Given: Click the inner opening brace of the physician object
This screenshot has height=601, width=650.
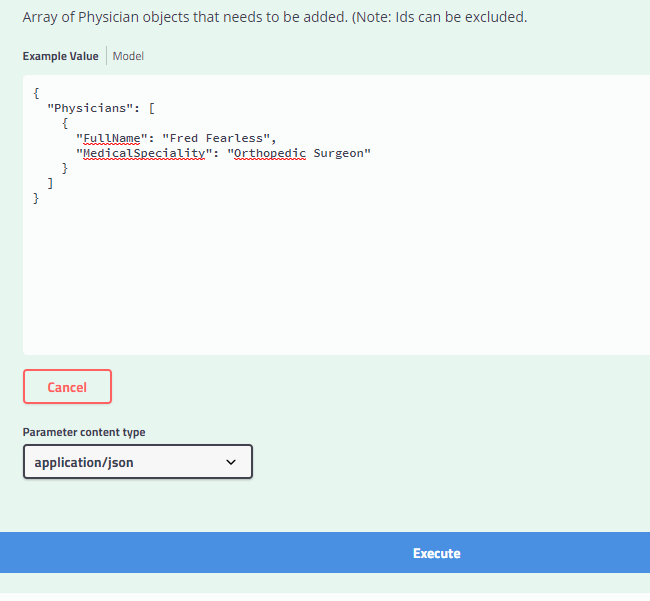Looking at the screenshot, I should [65, 123].
